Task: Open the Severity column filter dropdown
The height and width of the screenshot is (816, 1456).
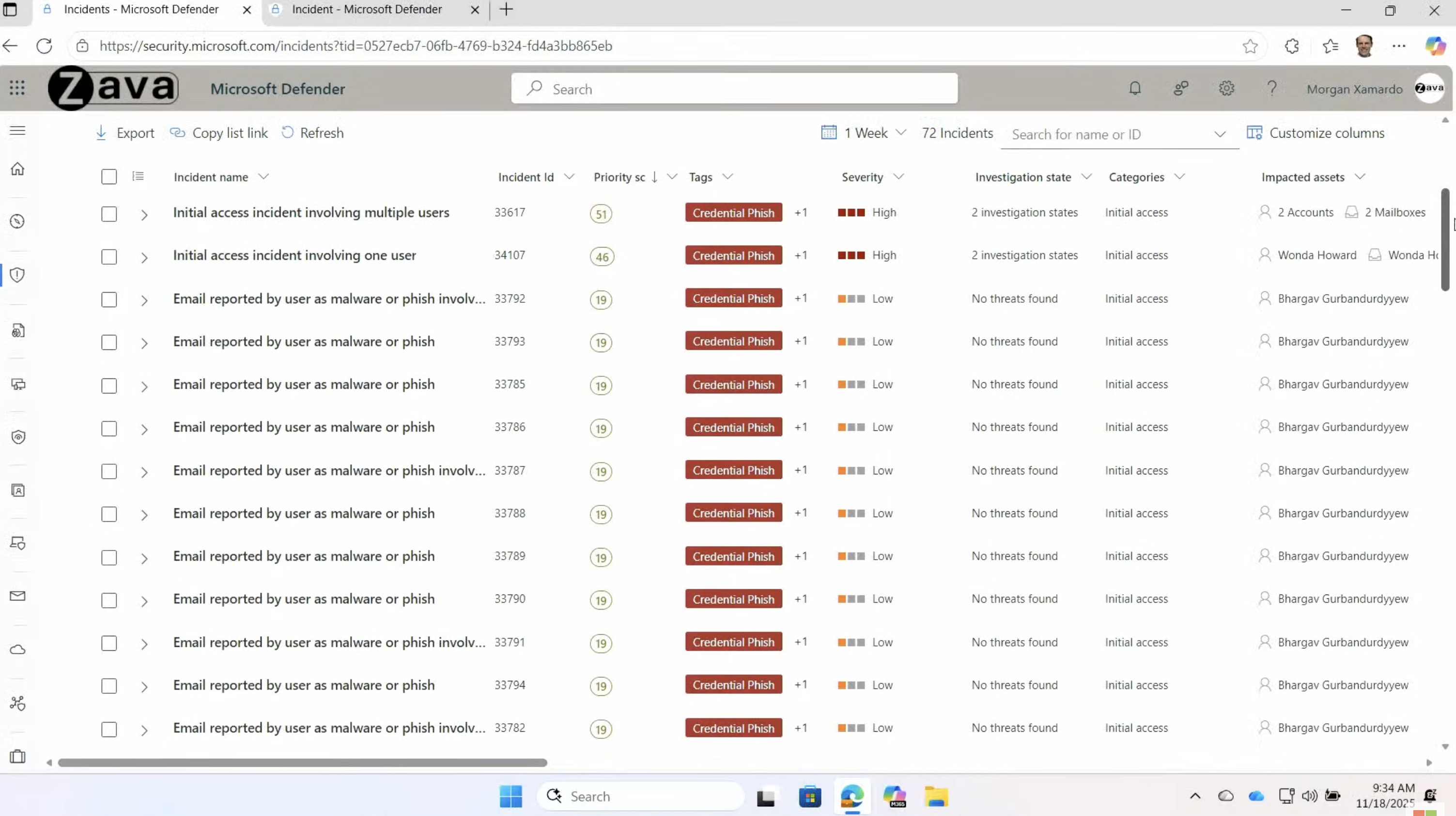Action: click(898, 177)
